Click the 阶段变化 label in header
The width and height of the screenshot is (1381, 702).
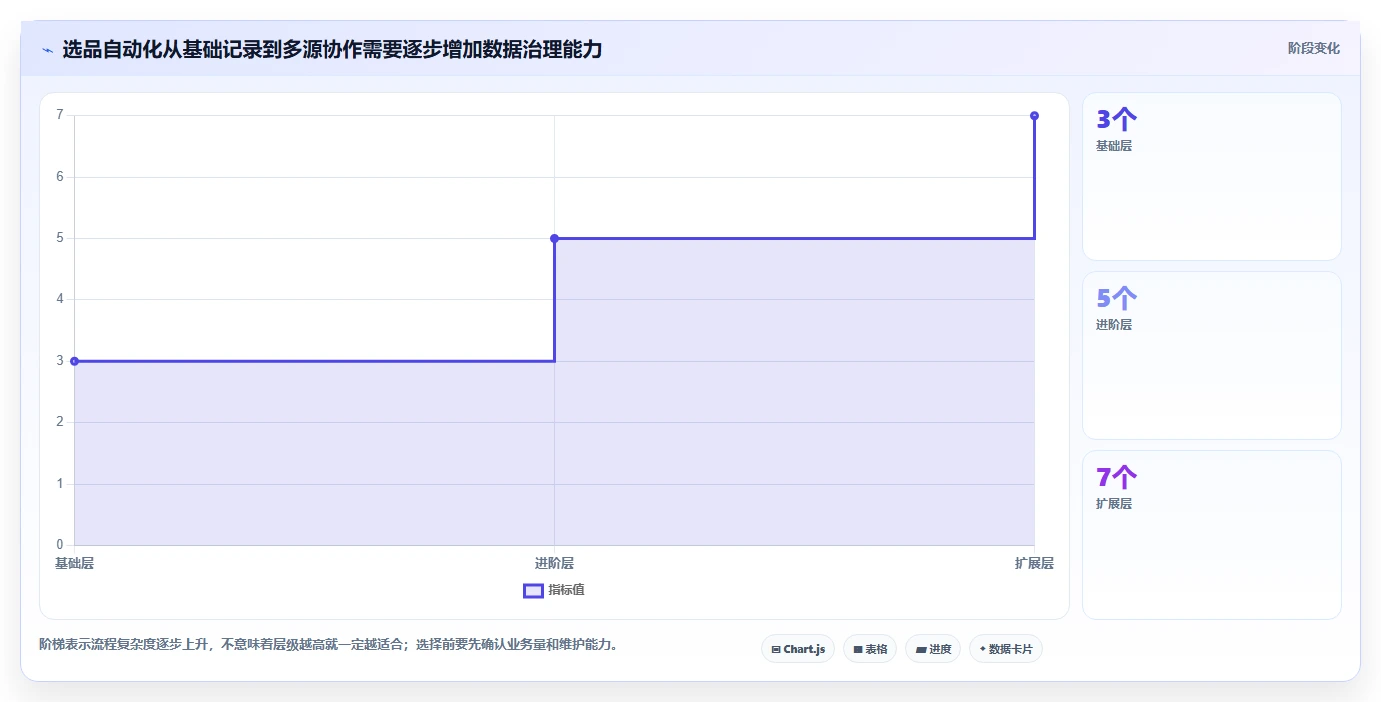[x=1313, y=48]
